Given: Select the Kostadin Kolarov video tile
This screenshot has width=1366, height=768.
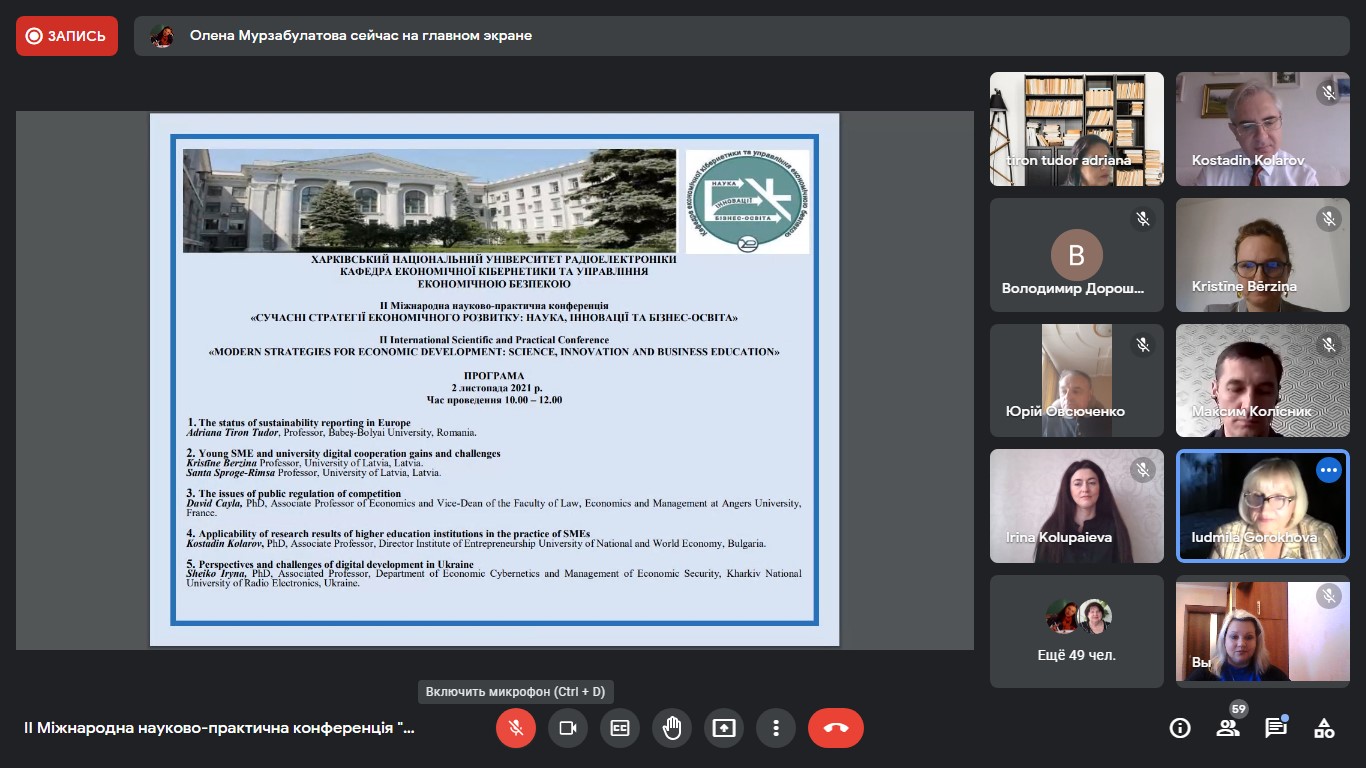Looking at the screenshot, I should click(x=1262, y=129).
